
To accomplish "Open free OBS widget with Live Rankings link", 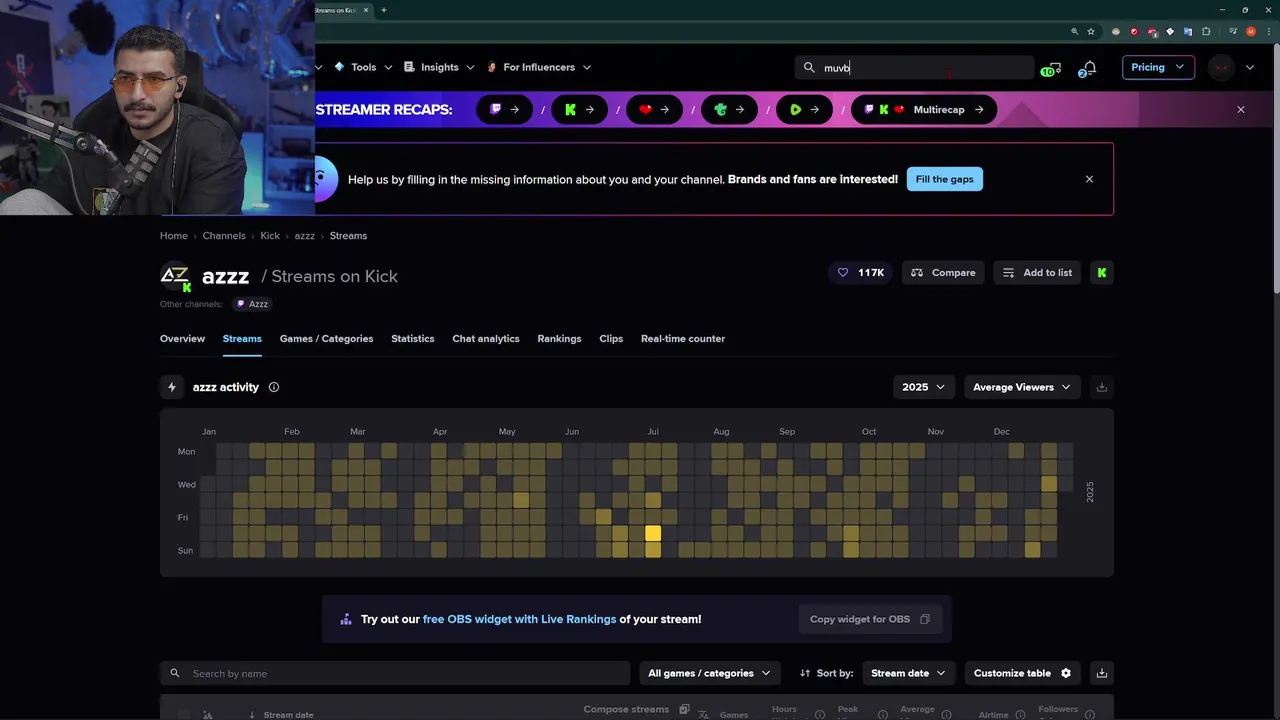I will pos(520,619).
